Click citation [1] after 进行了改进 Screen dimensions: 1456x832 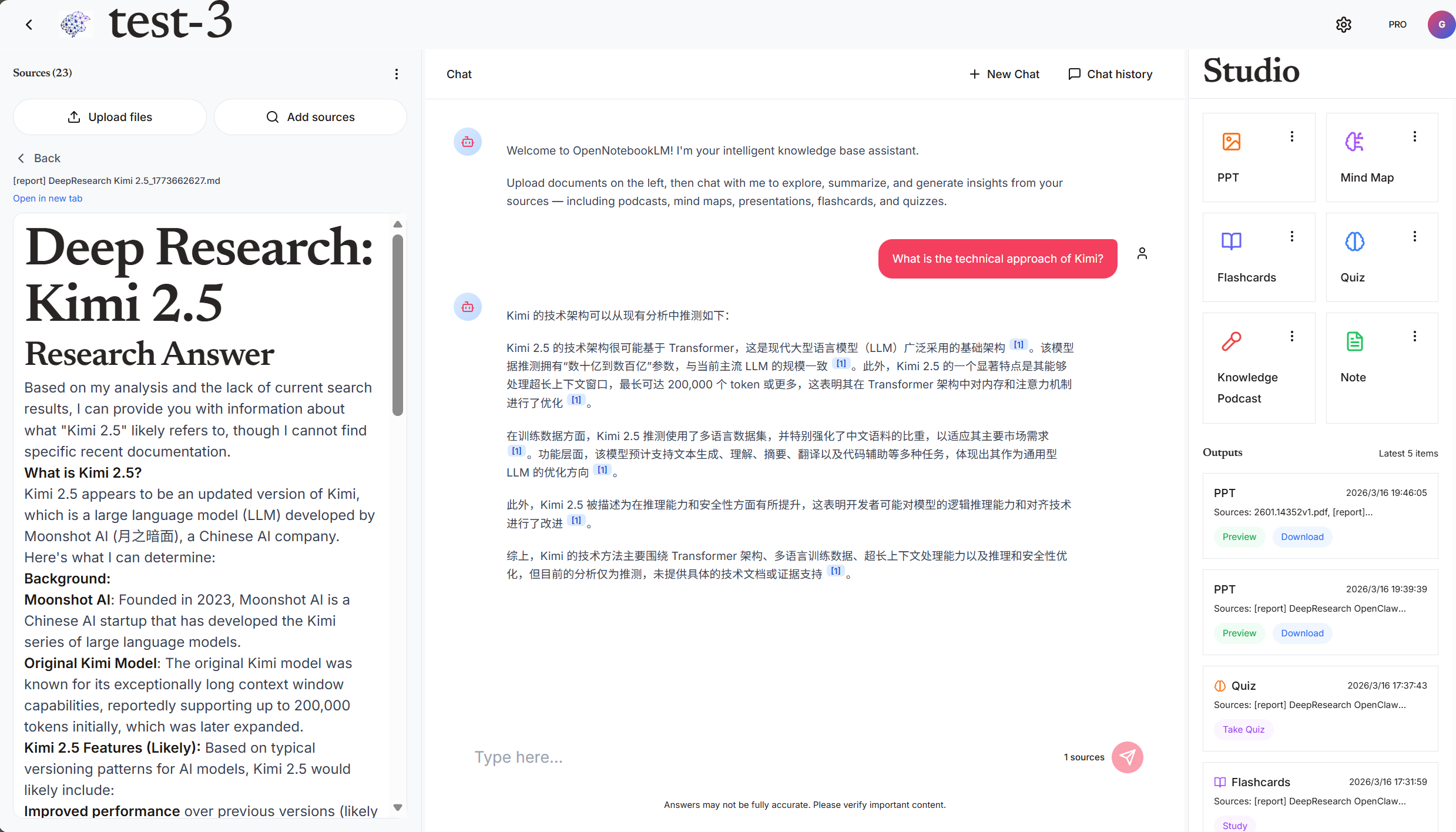coord(576,520)
